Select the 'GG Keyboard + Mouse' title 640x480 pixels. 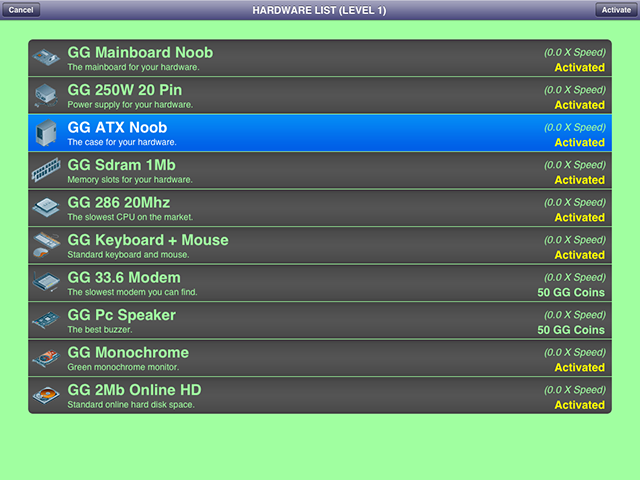tap(148, 240)
